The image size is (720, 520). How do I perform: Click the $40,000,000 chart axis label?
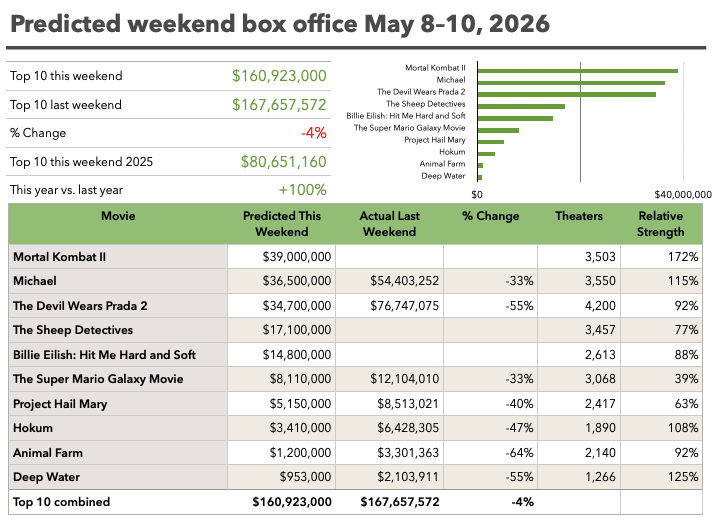[x=683, y=195]
